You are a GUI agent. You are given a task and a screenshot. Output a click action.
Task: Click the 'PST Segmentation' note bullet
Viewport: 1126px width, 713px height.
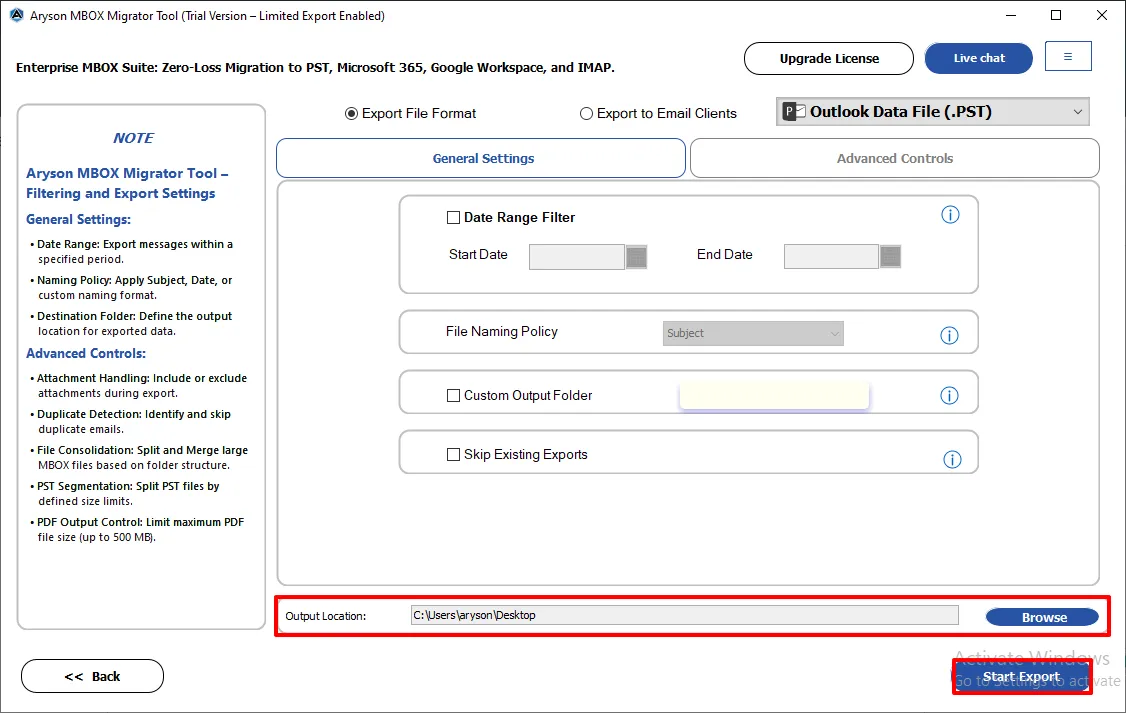125,493
